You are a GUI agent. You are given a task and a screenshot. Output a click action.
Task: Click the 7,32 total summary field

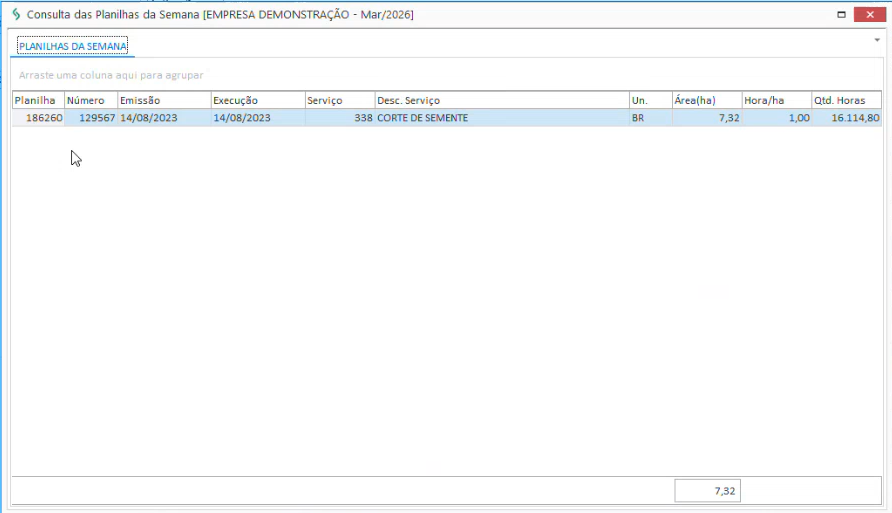[707, 491]
